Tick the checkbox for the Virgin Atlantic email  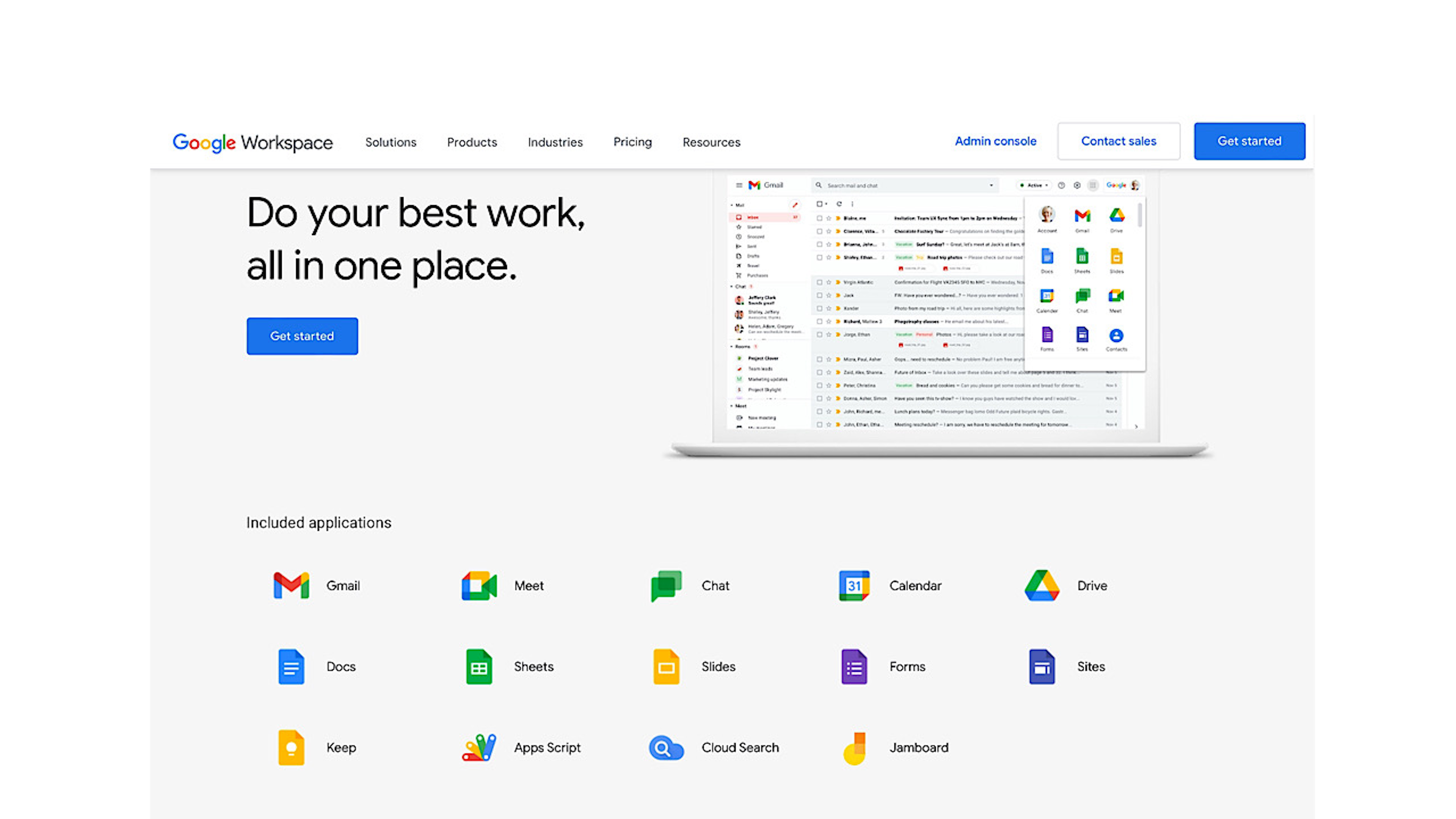pyautogui.click(x=819, y=282)
